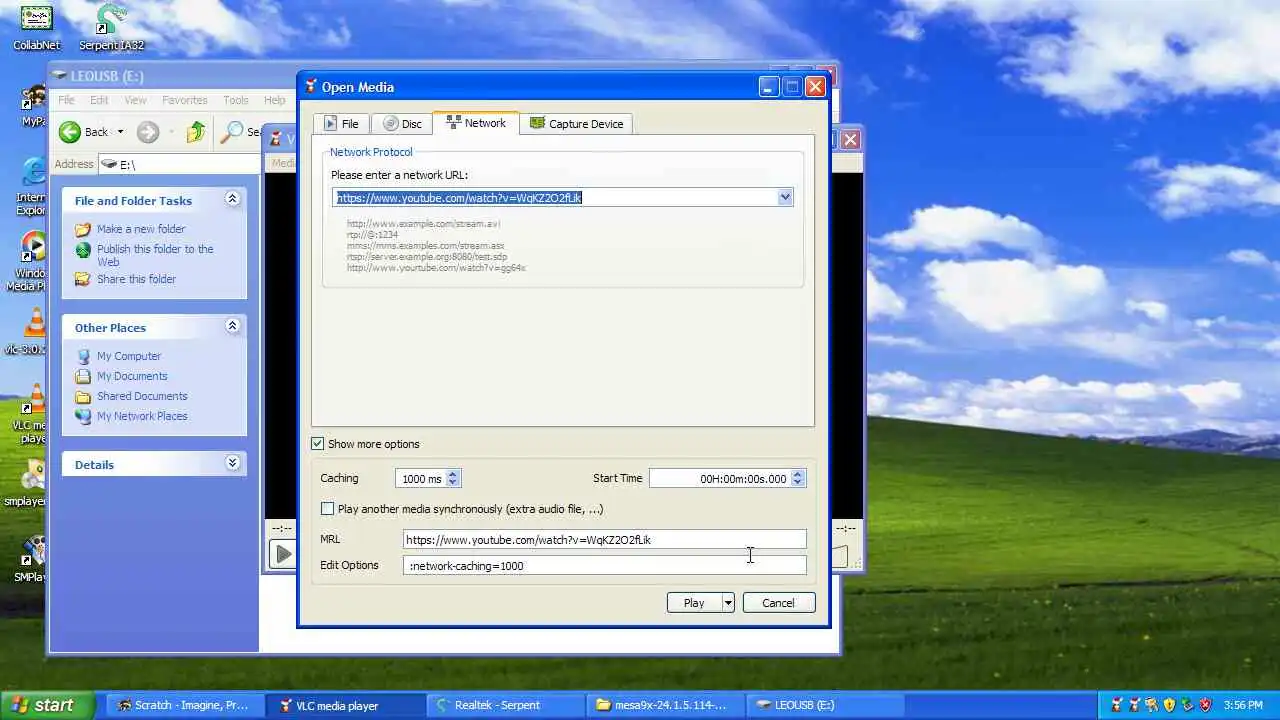Open the File menu in LEOUSB window
The height and width of the screenshot is (720, 1280).
coord(66,100)
